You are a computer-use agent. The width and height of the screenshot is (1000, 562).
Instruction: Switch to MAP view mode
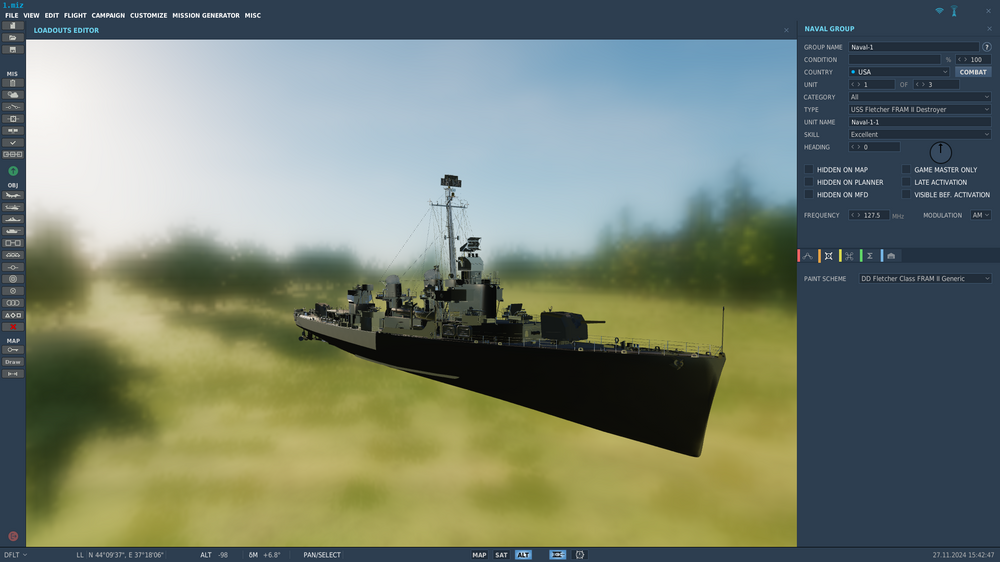click(x=479, y=555)
